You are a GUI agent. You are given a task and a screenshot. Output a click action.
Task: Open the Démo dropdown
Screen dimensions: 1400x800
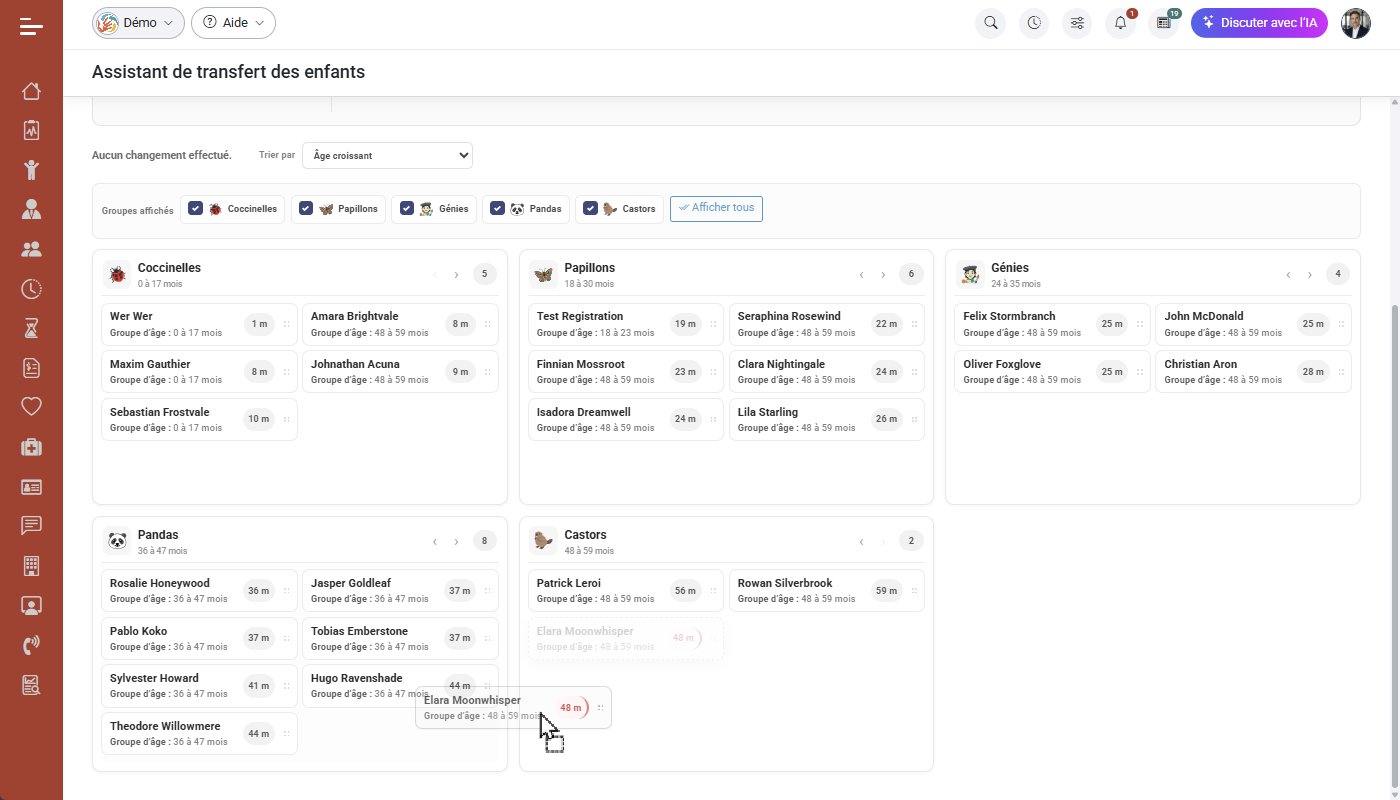[138, 23]
